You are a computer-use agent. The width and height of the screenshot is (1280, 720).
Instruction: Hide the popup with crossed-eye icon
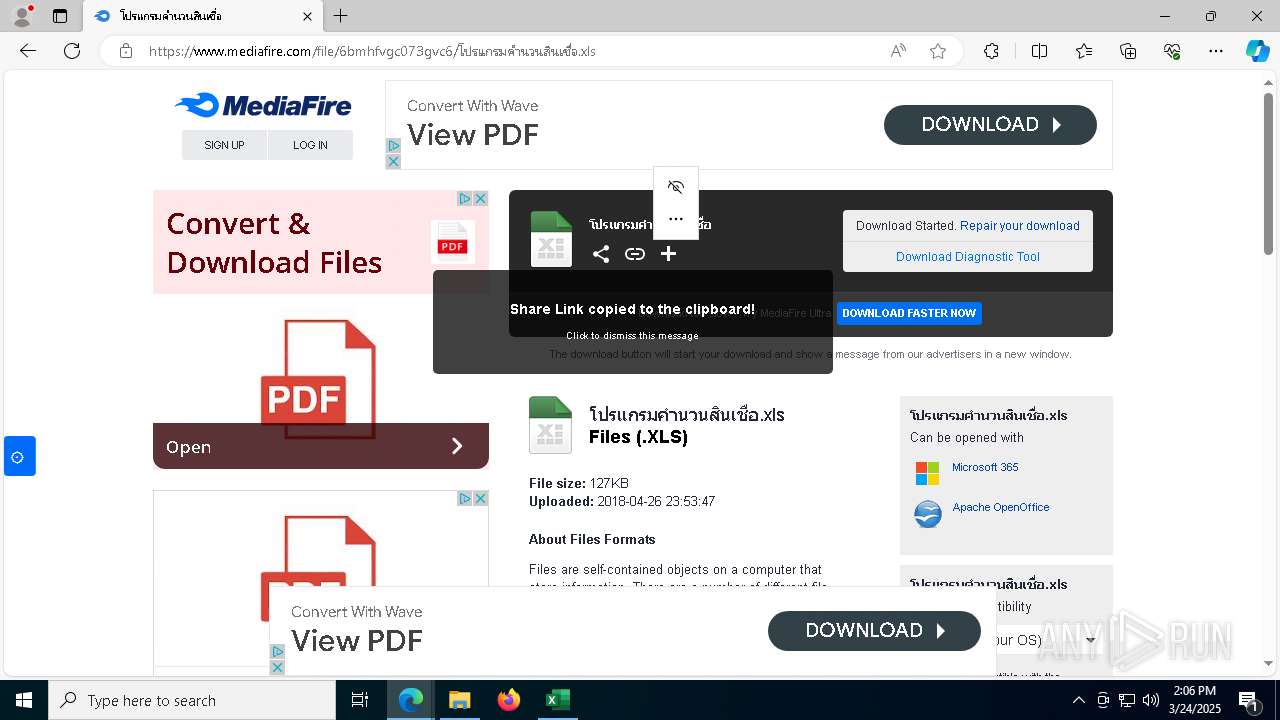pos(676,187)
